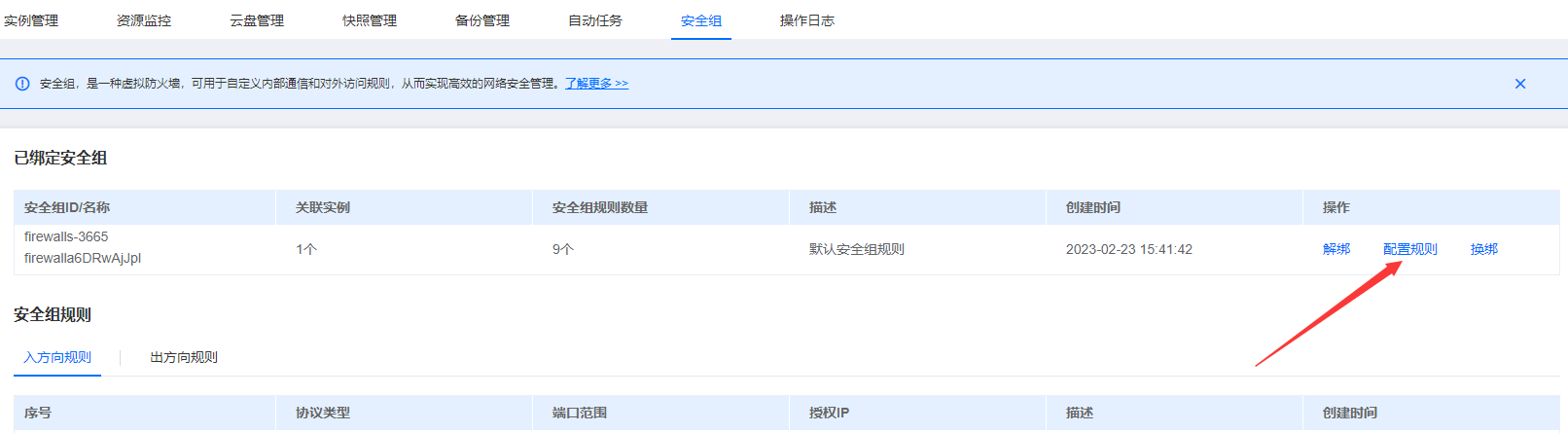
Task: Click the blue info icon in the notice banner
Action: 22,84
